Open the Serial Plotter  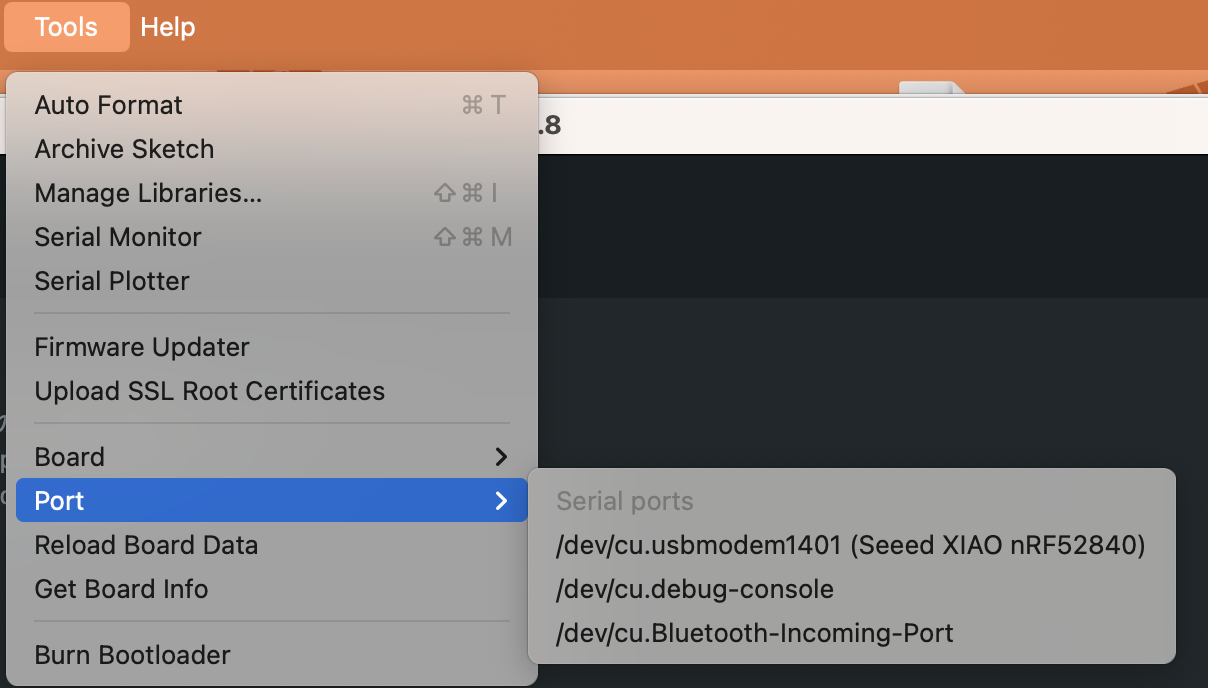coord(112,281)
